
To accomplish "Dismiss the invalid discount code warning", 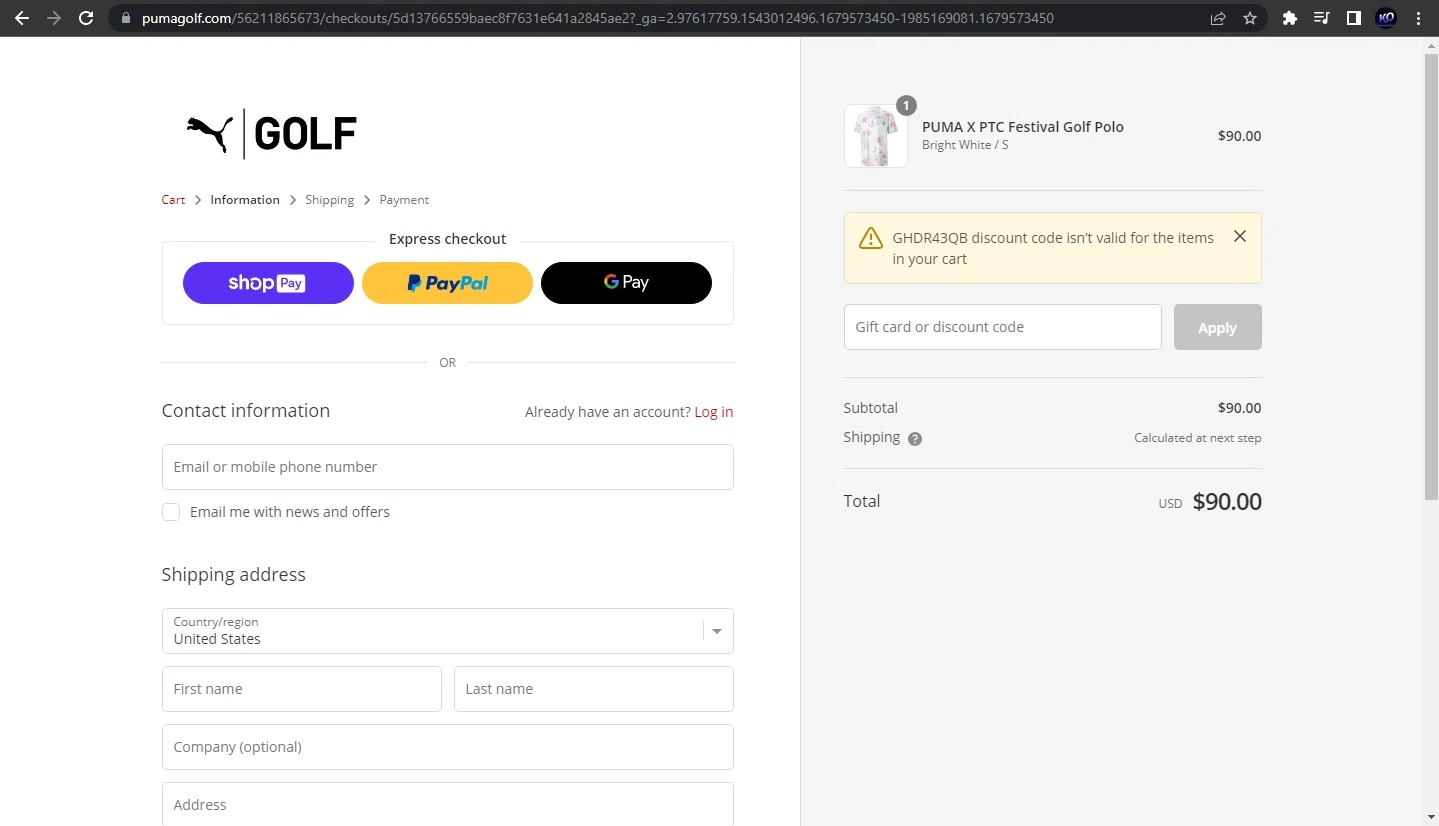I will point(1239,237).
